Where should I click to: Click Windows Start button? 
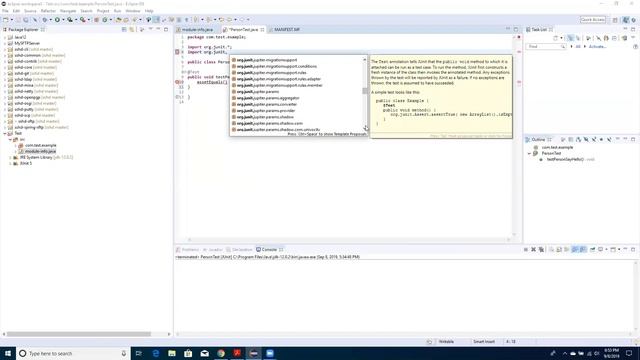[8, 353]
